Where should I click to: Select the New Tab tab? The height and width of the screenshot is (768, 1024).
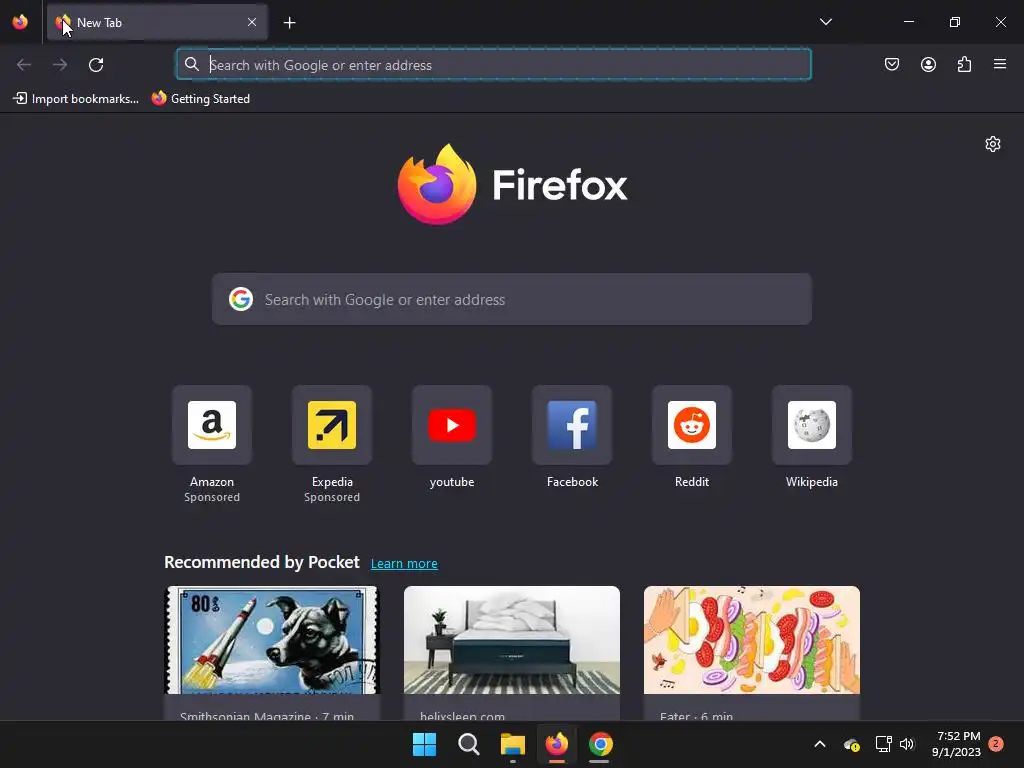tap(157, 22)
